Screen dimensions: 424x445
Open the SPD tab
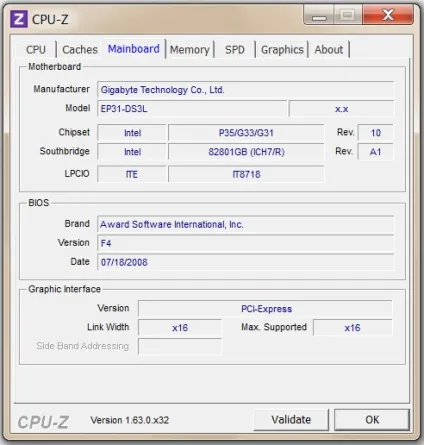(235, 50)
